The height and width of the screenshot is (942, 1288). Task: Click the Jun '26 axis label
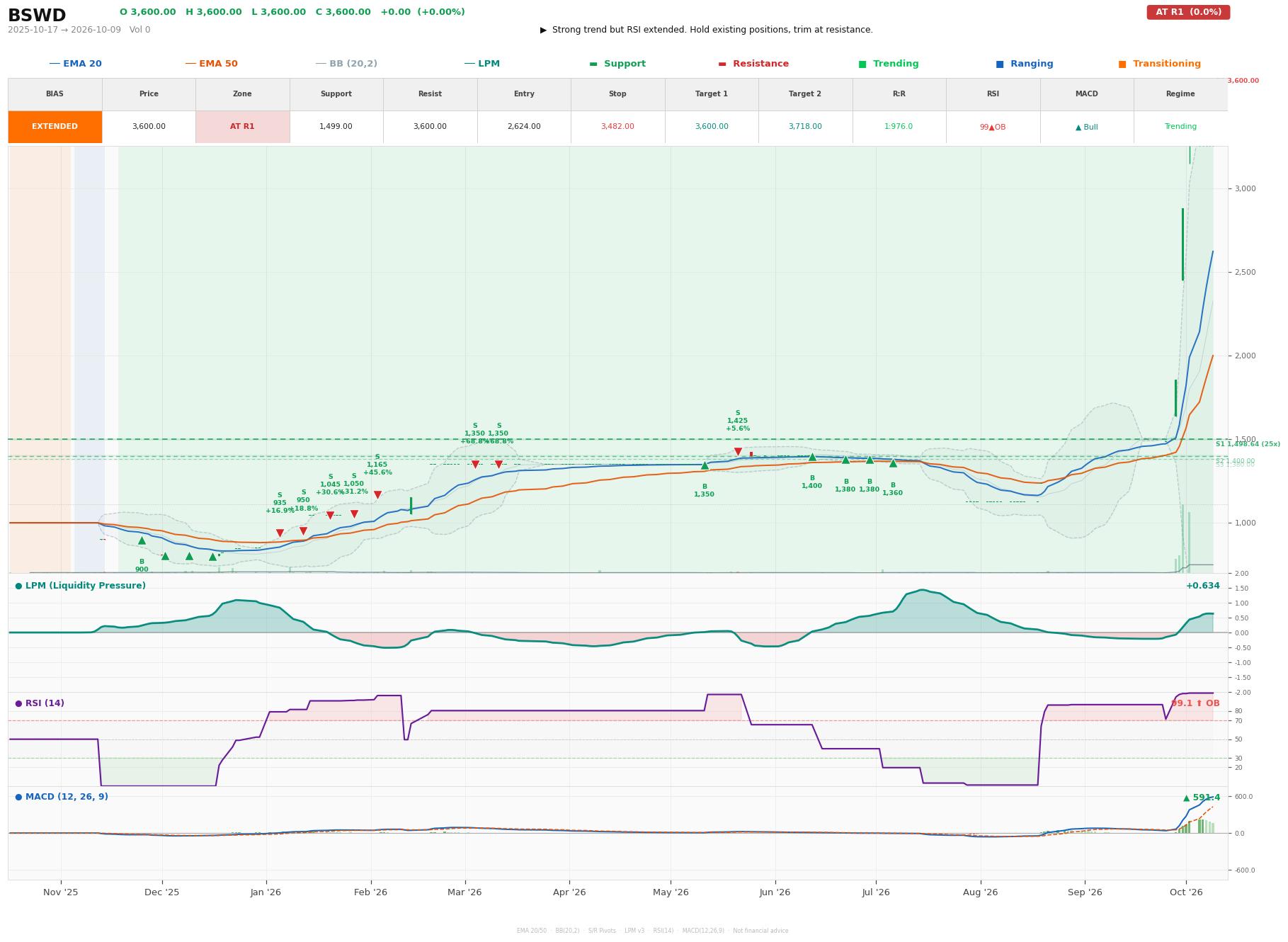coord(775,892)
